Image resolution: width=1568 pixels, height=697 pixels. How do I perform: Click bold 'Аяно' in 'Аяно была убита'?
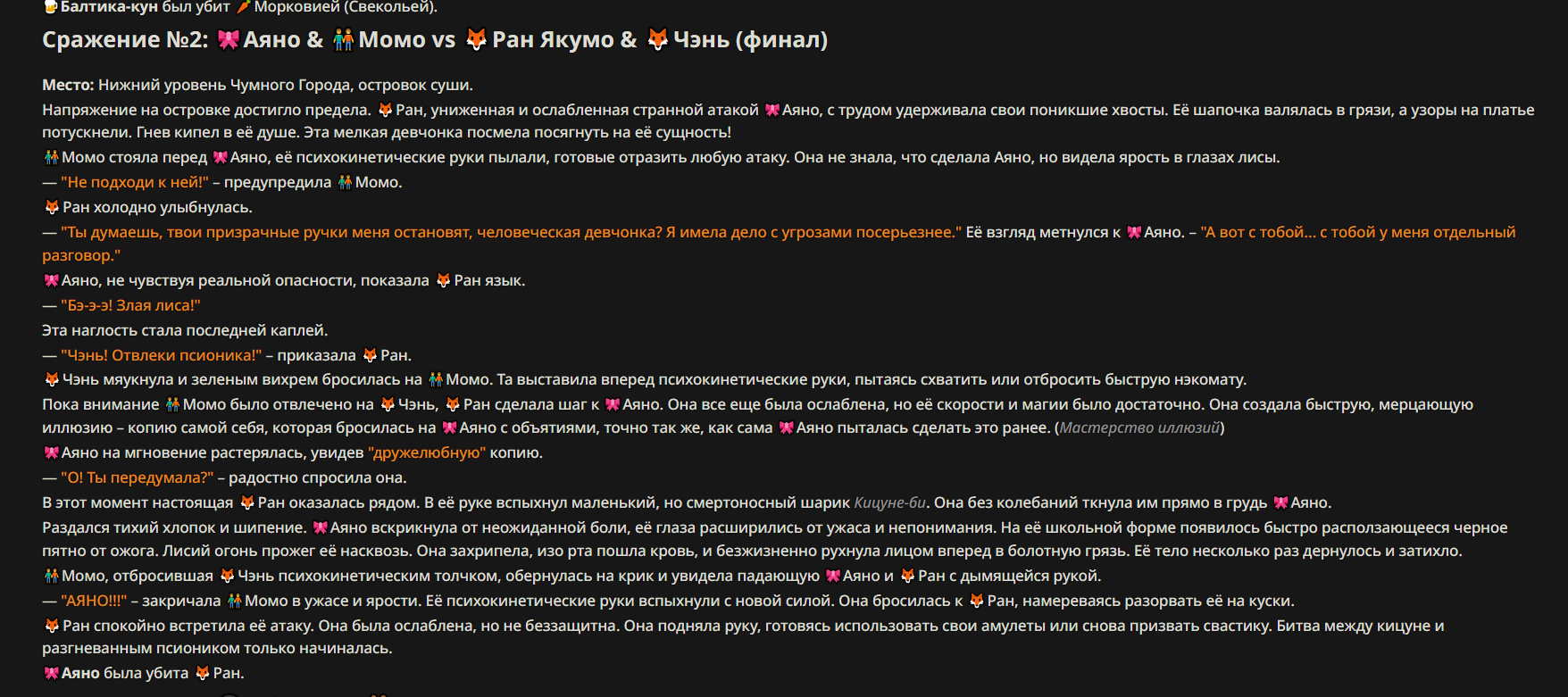[x=80, y=674]
